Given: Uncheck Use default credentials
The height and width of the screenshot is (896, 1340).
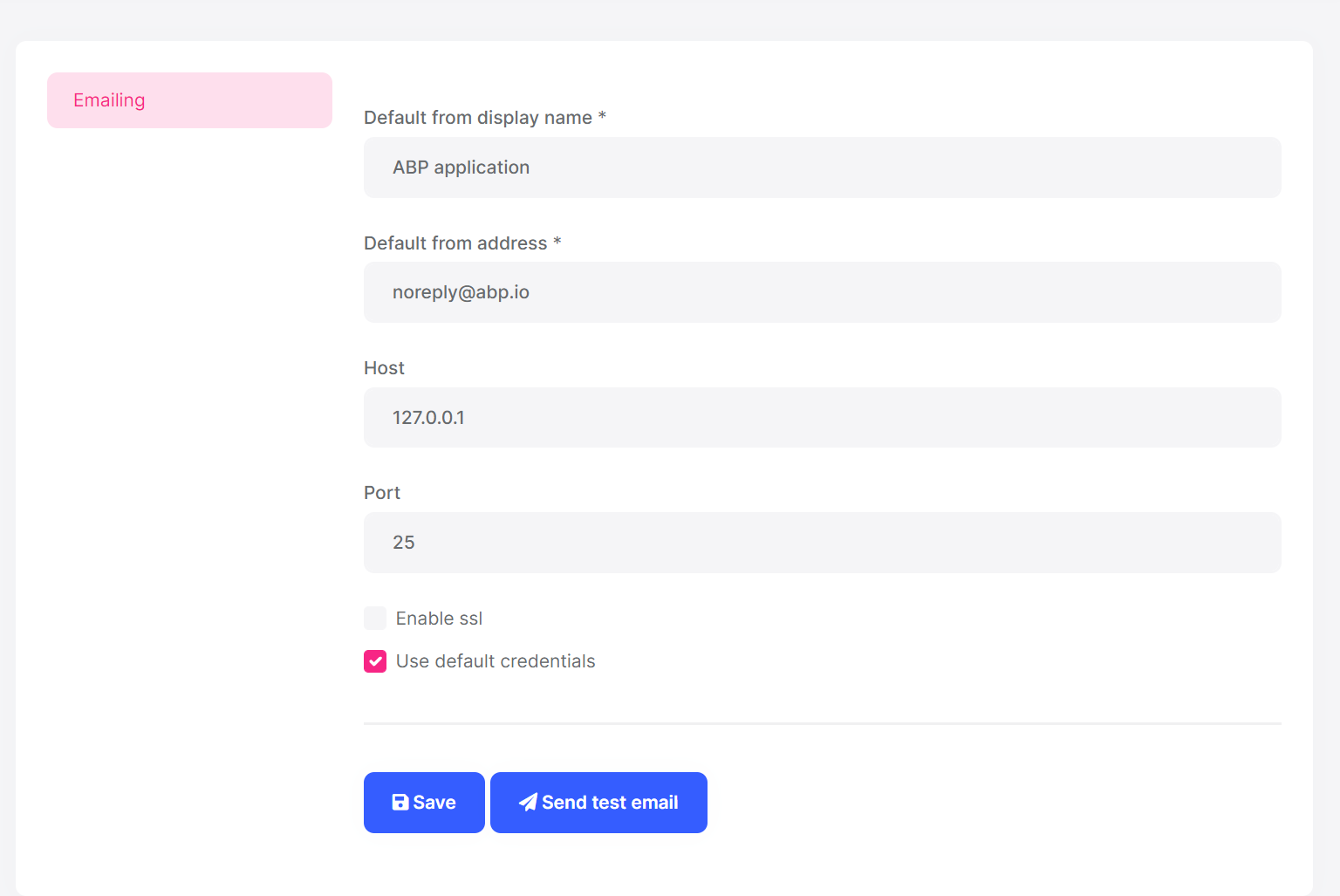Looking at the screenshot, I should tap(374, 661).
